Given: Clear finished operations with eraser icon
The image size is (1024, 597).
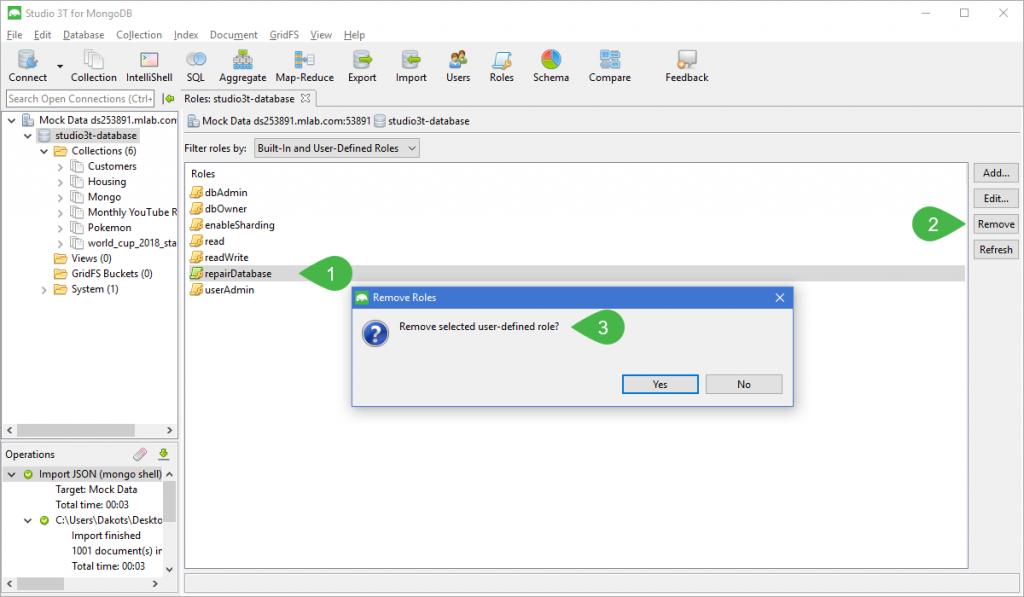Looking at the screenshot, I should click(x=140, y=454).
